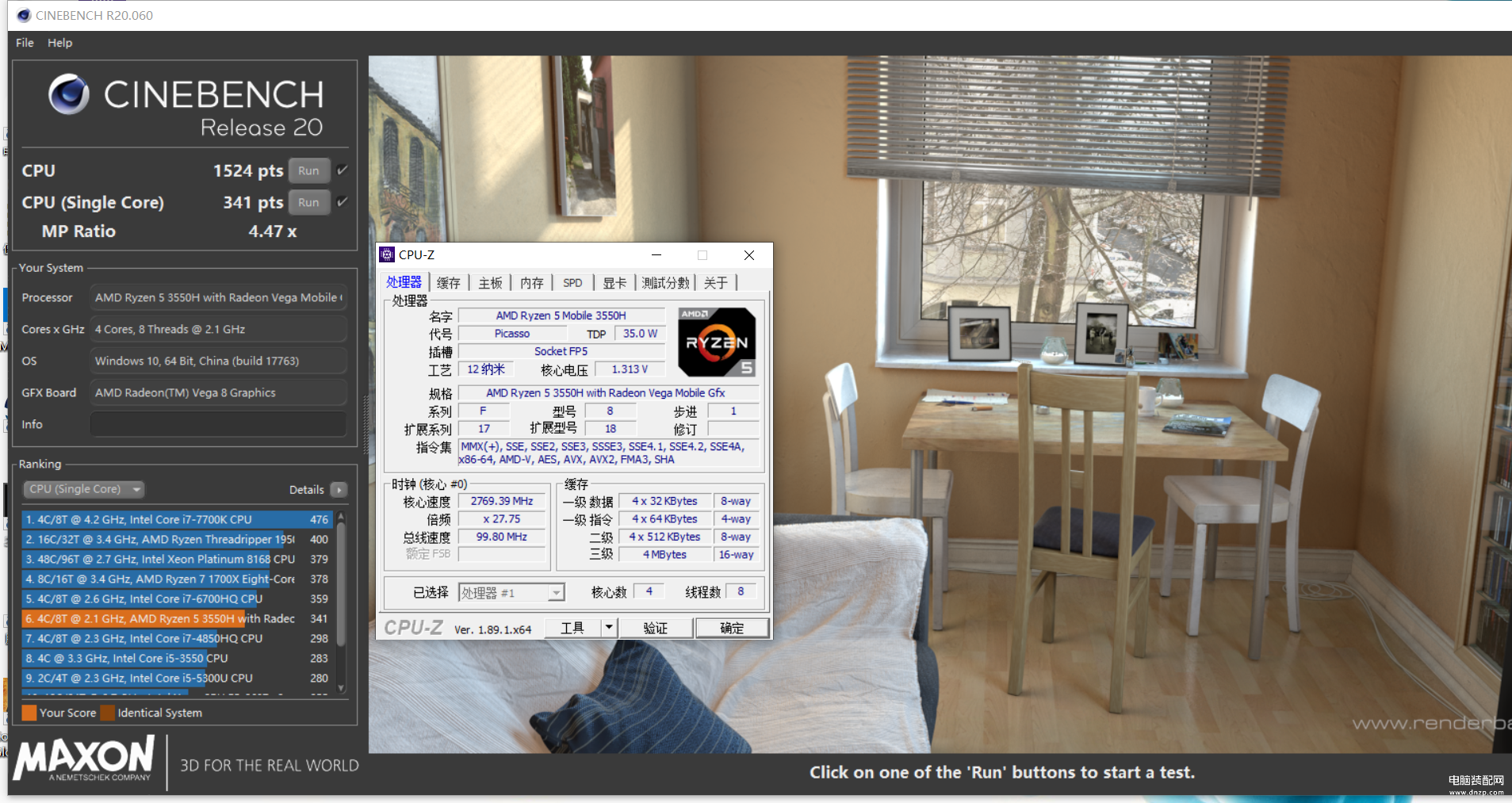Click the GFX Board field showing Vega 8 Graphics
This screenshot has width=1512, height=803.
click(218, 392)
